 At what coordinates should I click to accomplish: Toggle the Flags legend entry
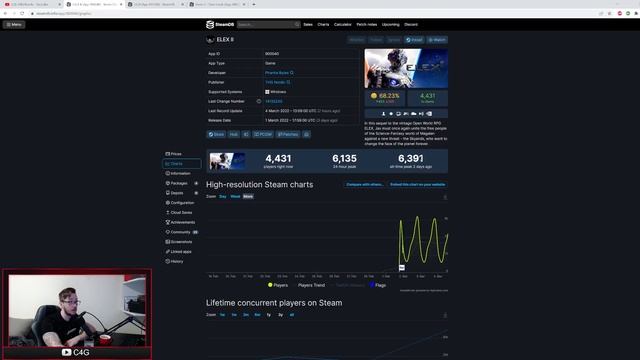click(378, 285)
